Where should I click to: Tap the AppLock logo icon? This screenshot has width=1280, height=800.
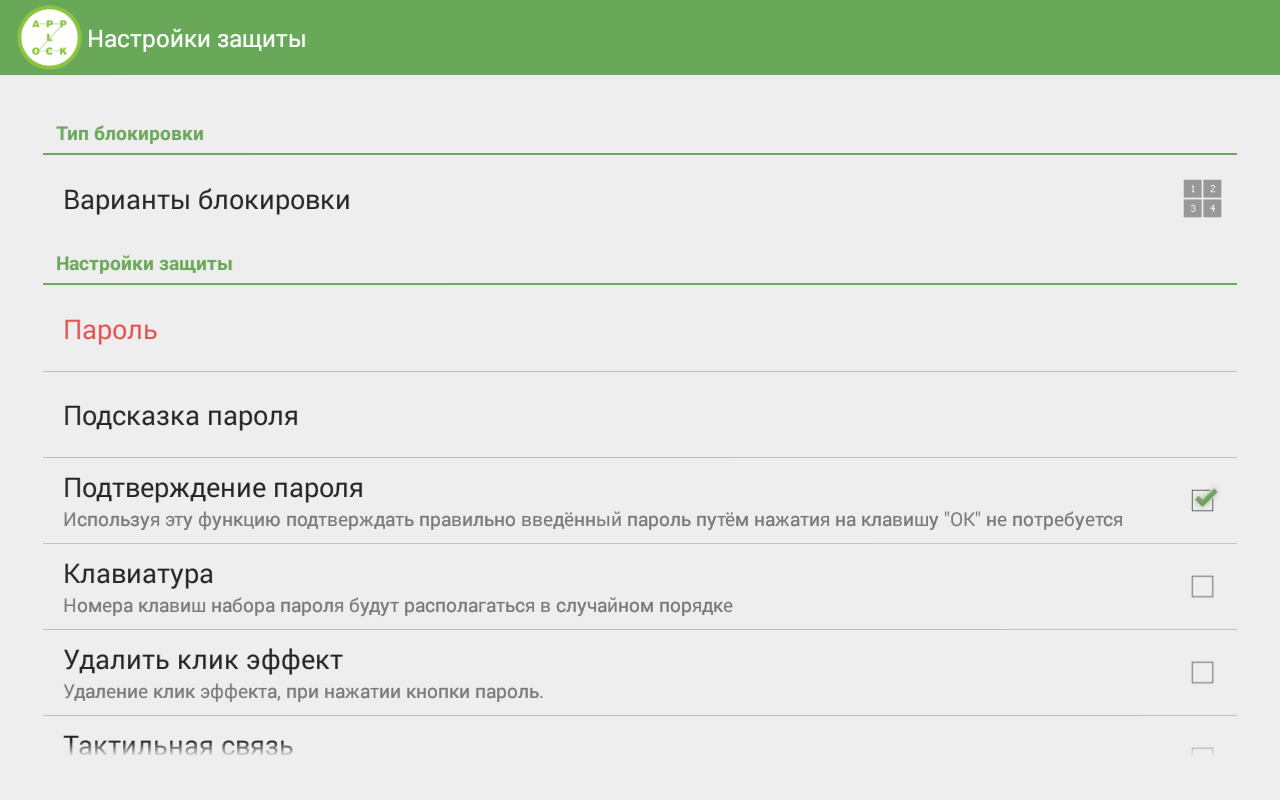coord(49,38)
